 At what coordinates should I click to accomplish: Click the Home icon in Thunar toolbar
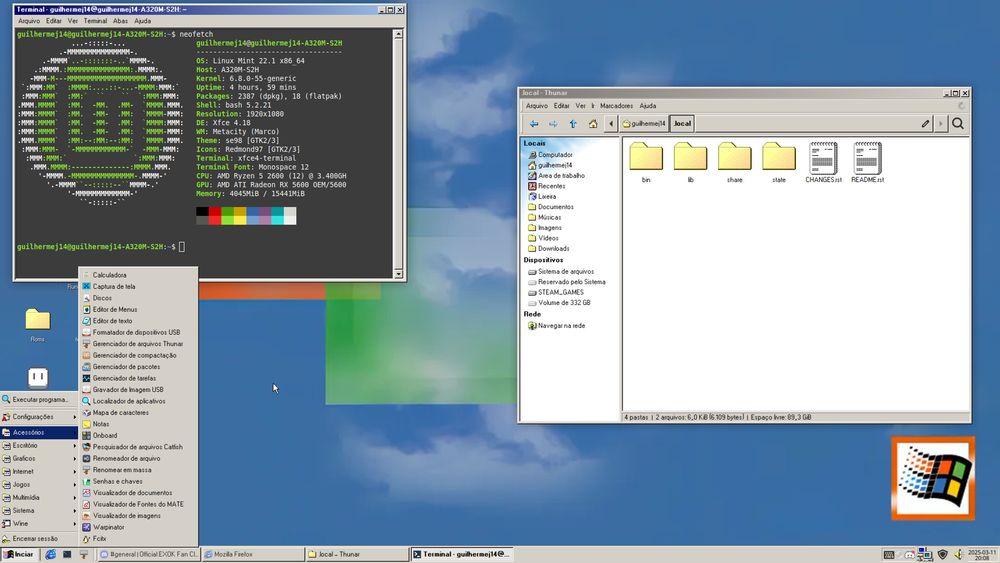[592, 124]
